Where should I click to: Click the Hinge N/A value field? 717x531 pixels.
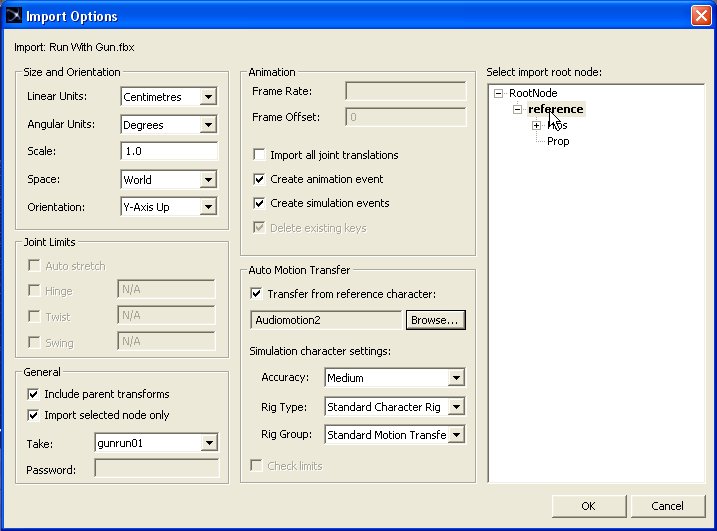pyautogui.click(x=166, y=290)
